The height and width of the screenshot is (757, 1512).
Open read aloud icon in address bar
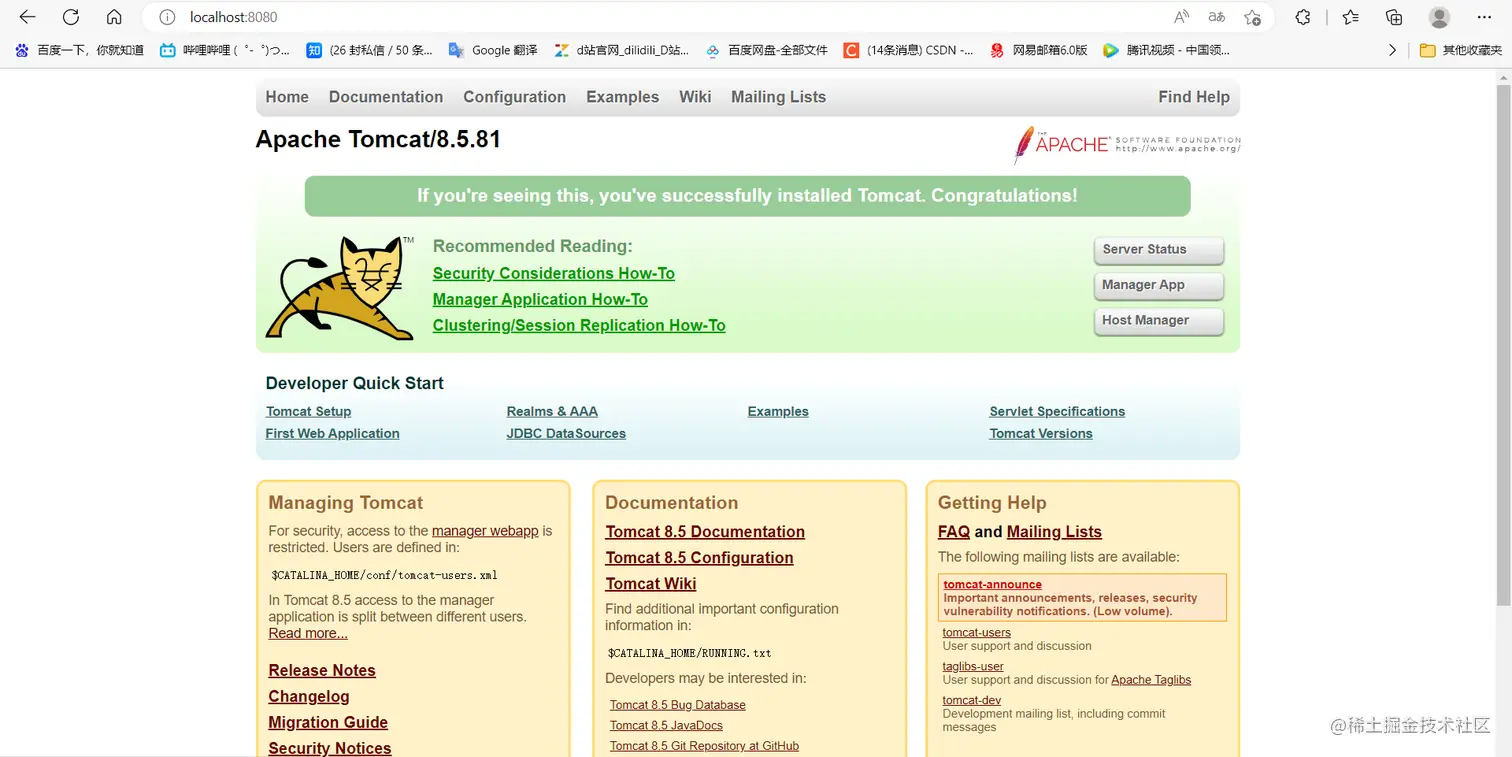click(x=1181, y=17)
